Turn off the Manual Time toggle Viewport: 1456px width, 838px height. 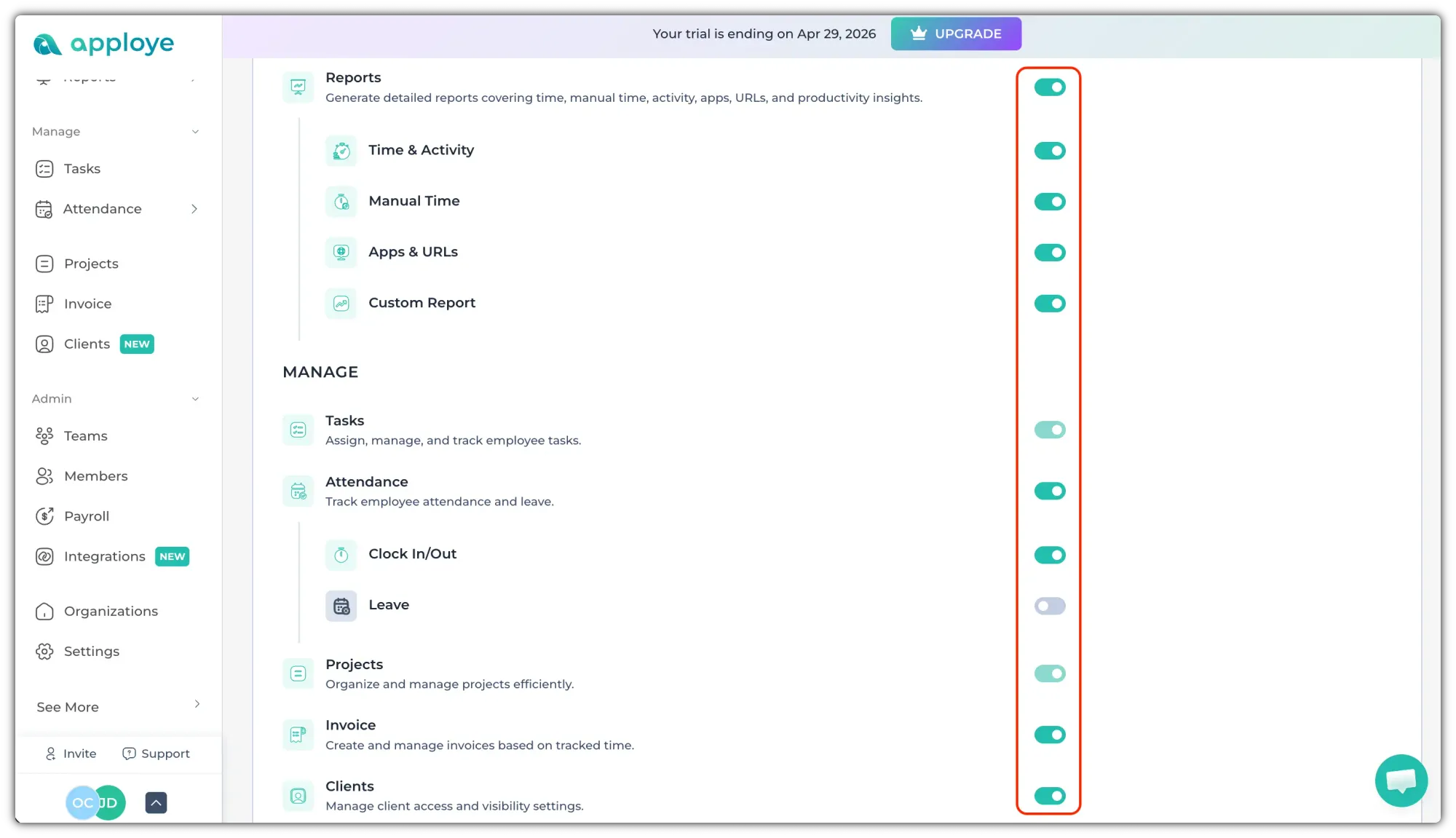[x=1049, y=202]
